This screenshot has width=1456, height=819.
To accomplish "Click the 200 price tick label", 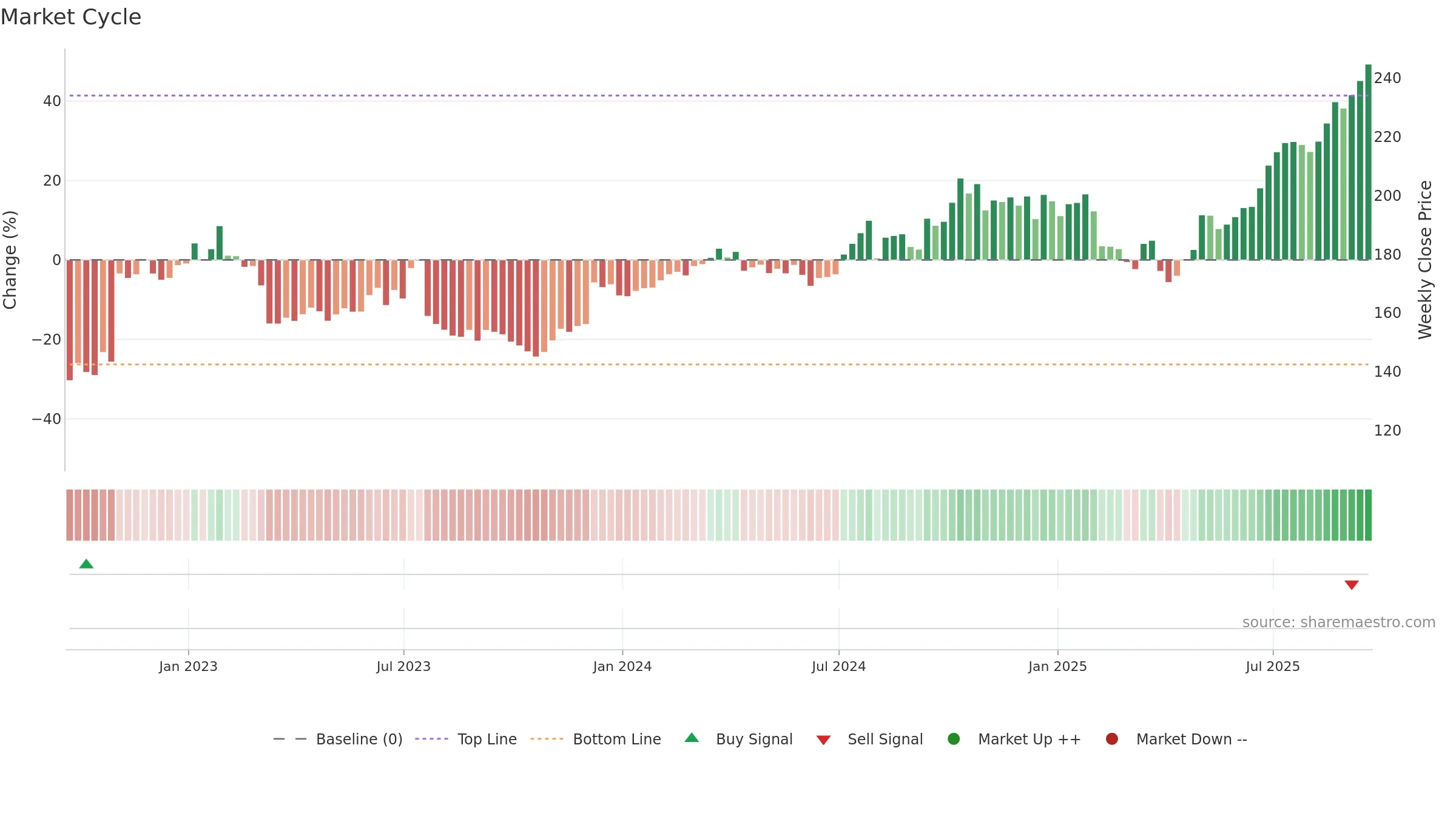I will [x=1387, y=196].
